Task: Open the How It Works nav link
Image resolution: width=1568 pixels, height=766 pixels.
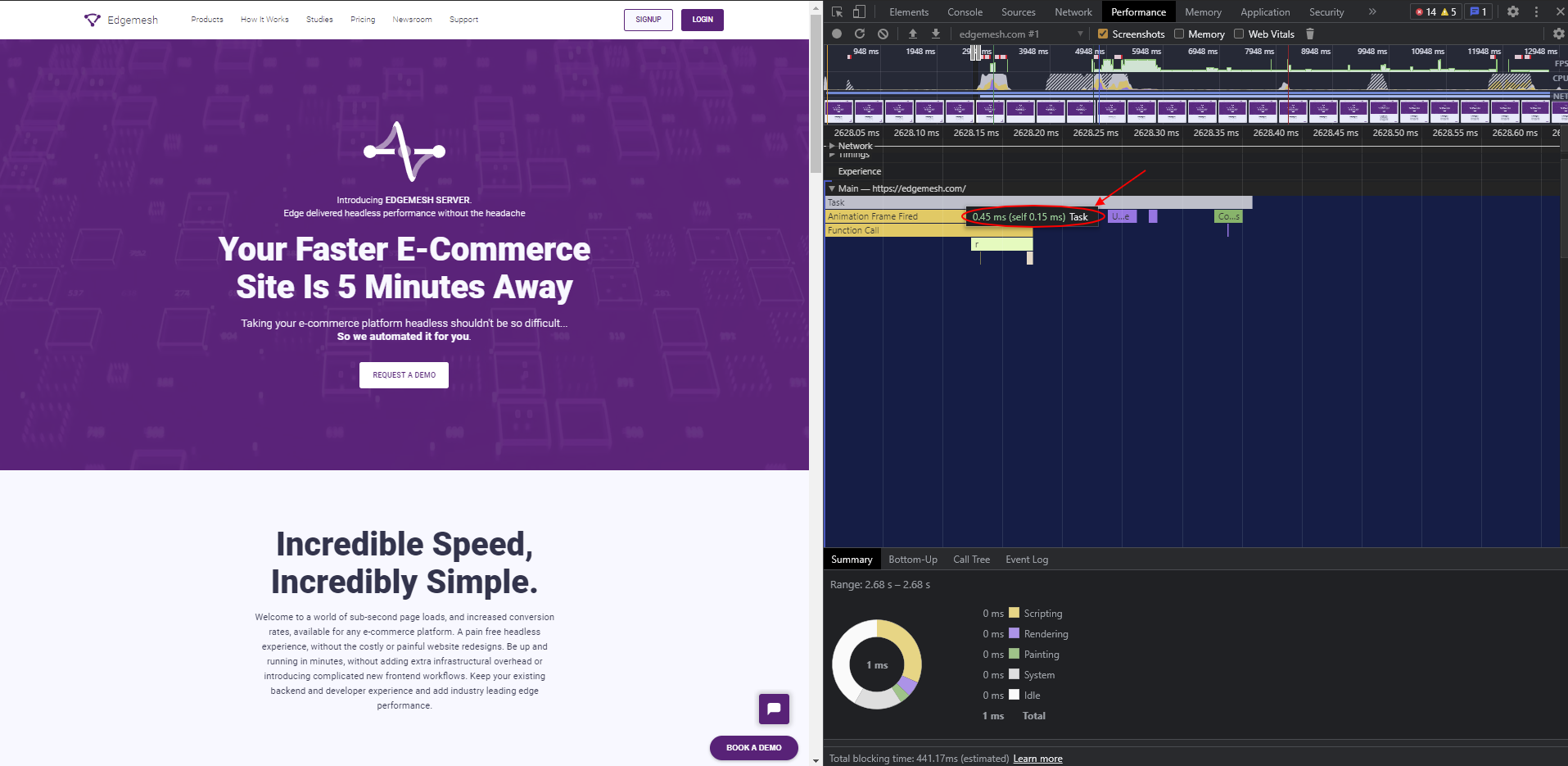Action: 264,20
